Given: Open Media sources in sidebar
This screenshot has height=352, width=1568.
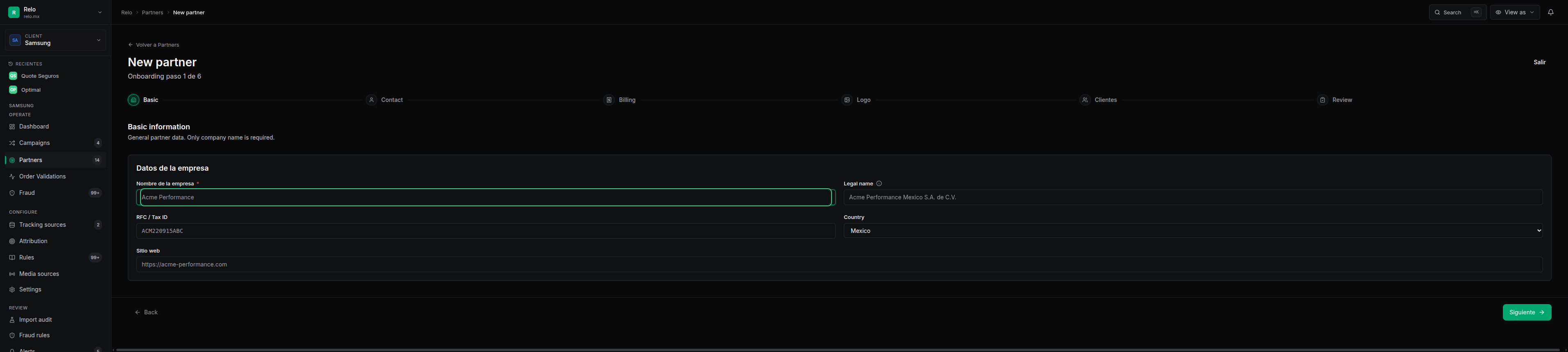Looking at the screenshot, I should click(55, 274).
